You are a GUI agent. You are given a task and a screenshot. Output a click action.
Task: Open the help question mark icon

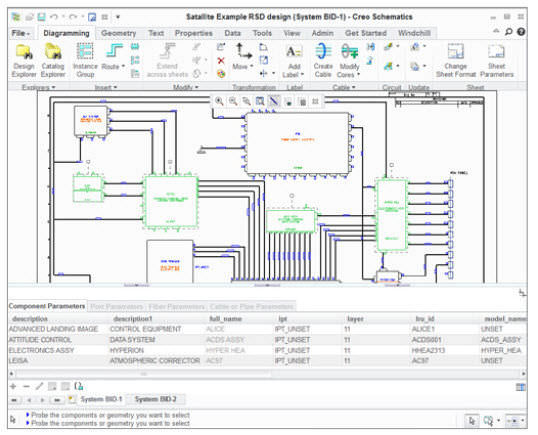click(x=521, y=32)
